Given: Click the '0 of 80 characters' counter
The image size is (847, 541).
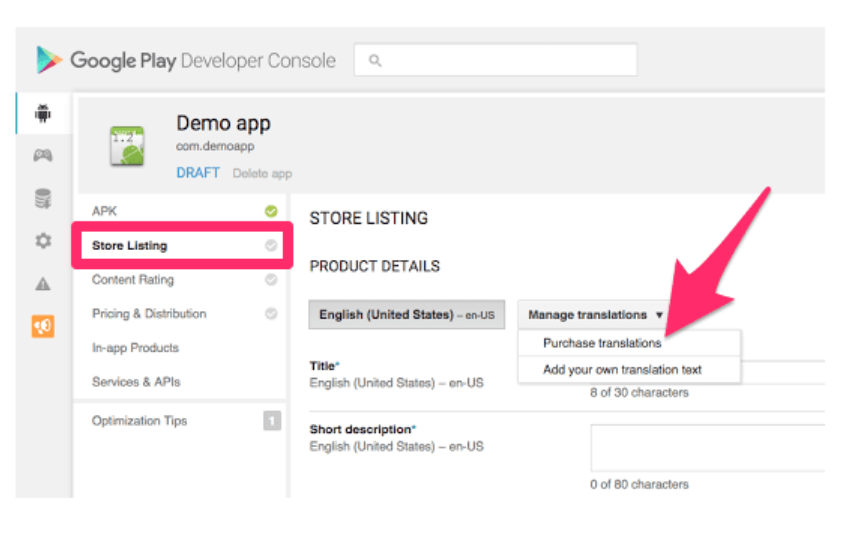Looking at the screenshot, I should [x=639, y=484].
